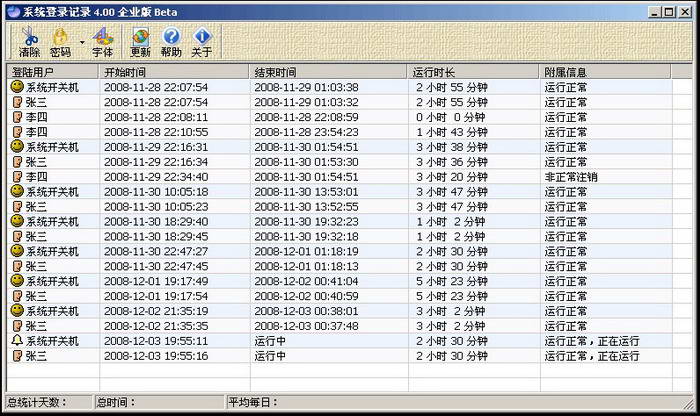Select duration cell 3 小时 20 分钟
The height and width of the screenshot is (416, 700).
[x=451, y=177]
